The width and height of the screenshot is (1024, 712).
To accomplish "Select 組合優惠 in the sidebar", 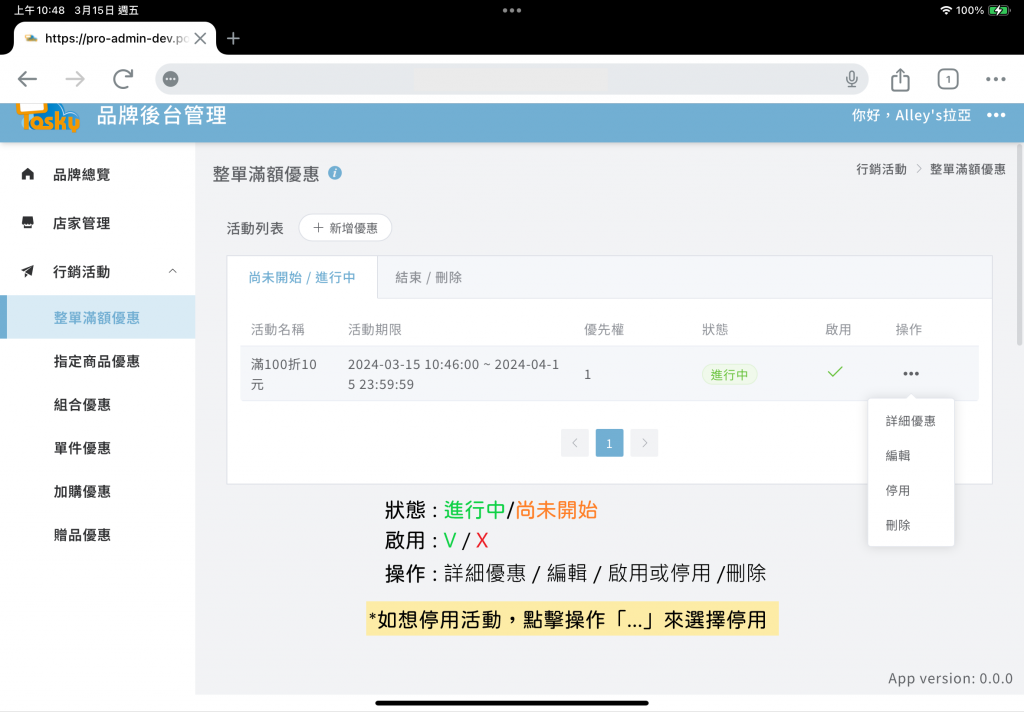I will point(82,404).
